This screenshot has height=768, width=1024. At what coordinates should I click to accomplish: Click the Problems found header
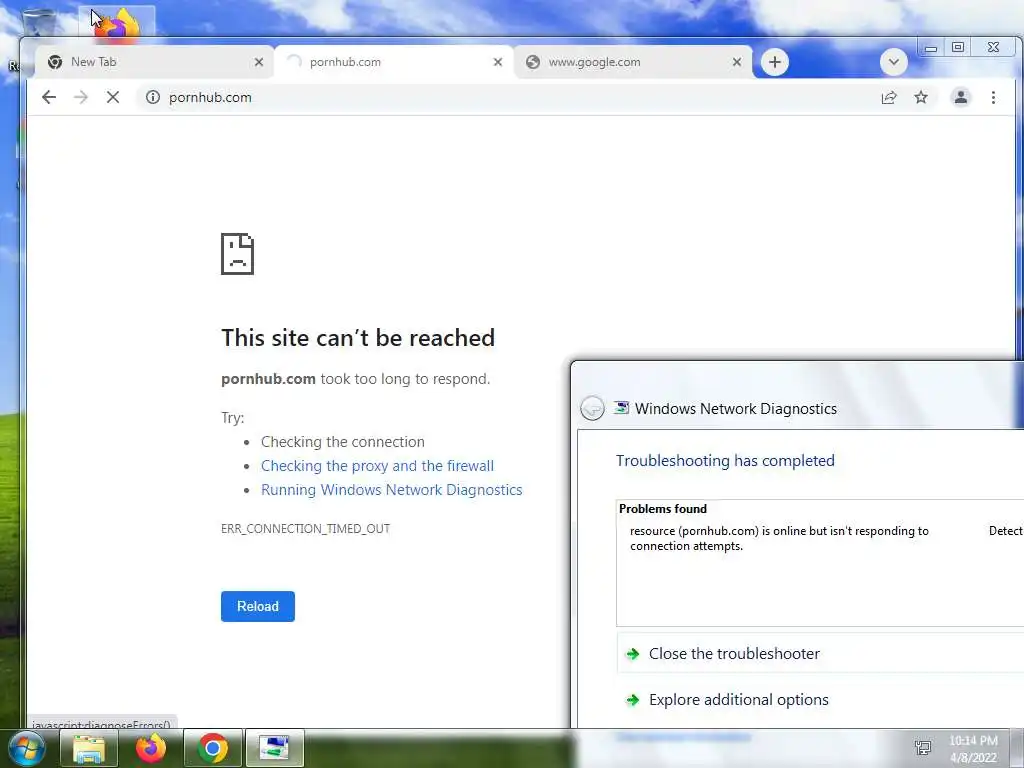pos(663,509)
